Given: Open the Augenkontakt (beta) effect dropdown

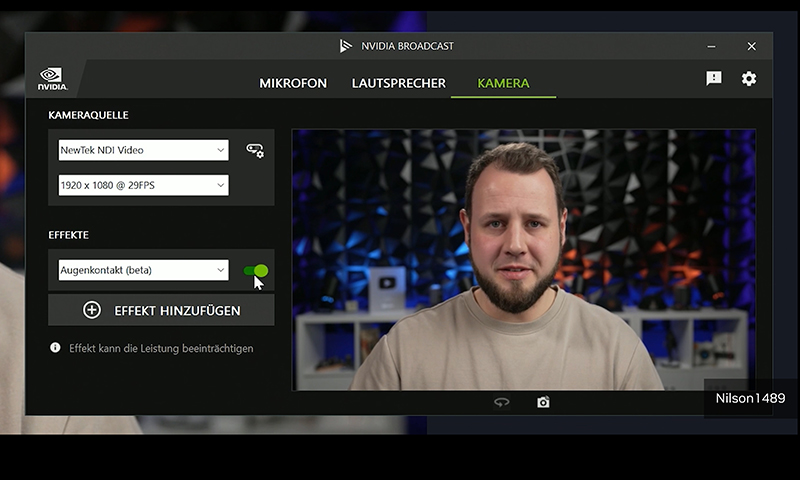Looking at the screenshot, I should pyautogui.click(x=143, y=270).
